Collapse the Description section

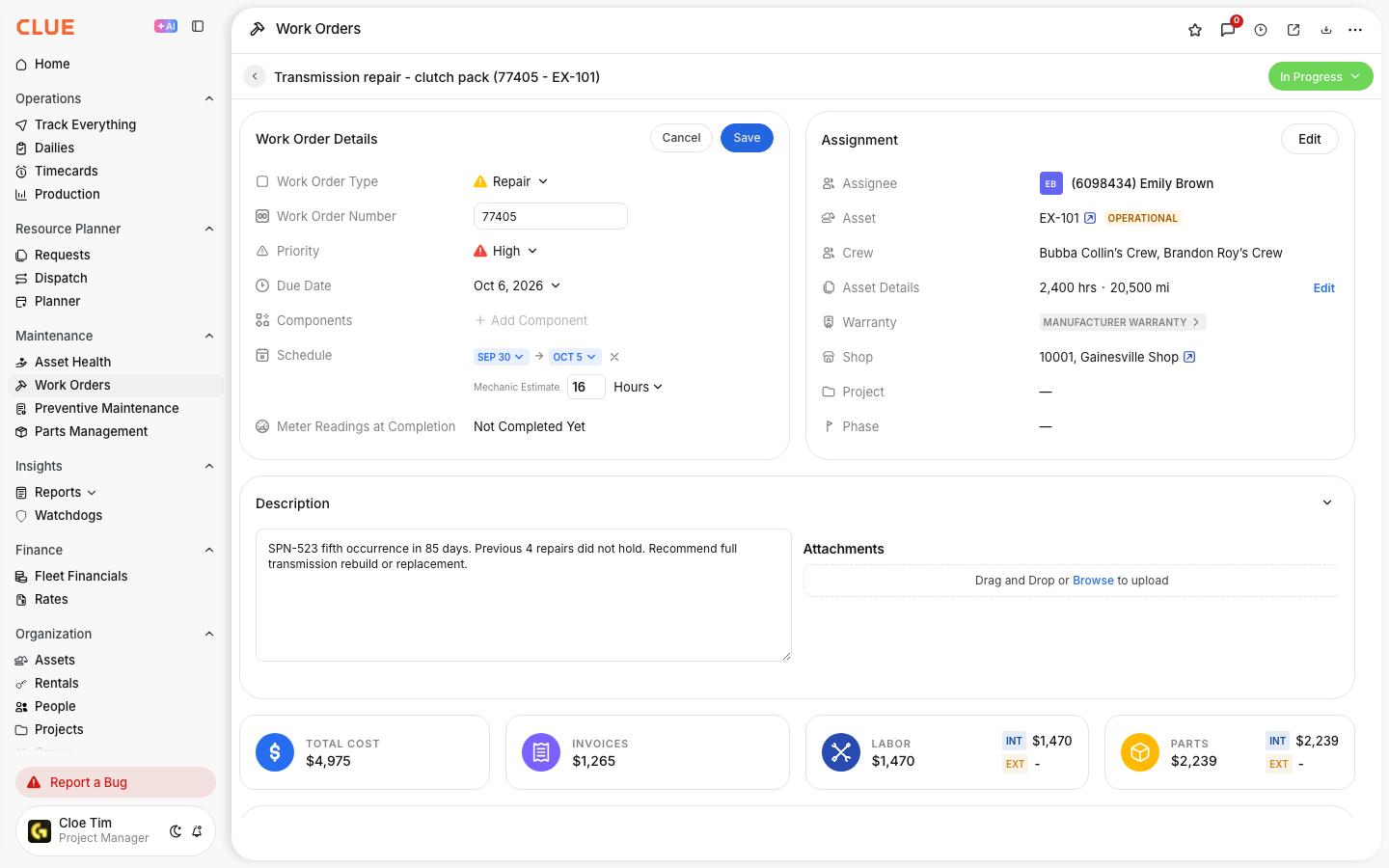pos(1327,502)
